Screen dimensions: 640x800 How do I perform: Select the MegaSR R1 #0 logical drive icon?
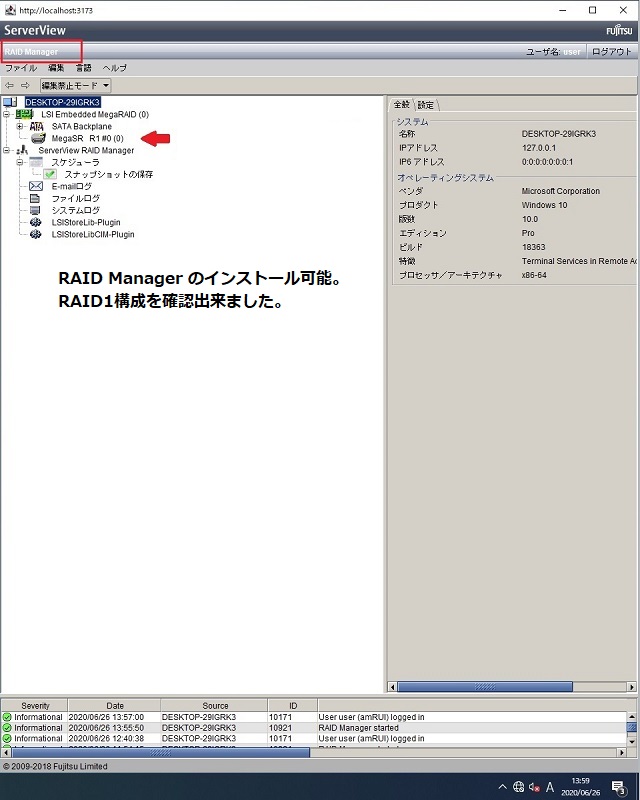pyautogui.click(x=37, y=138)
